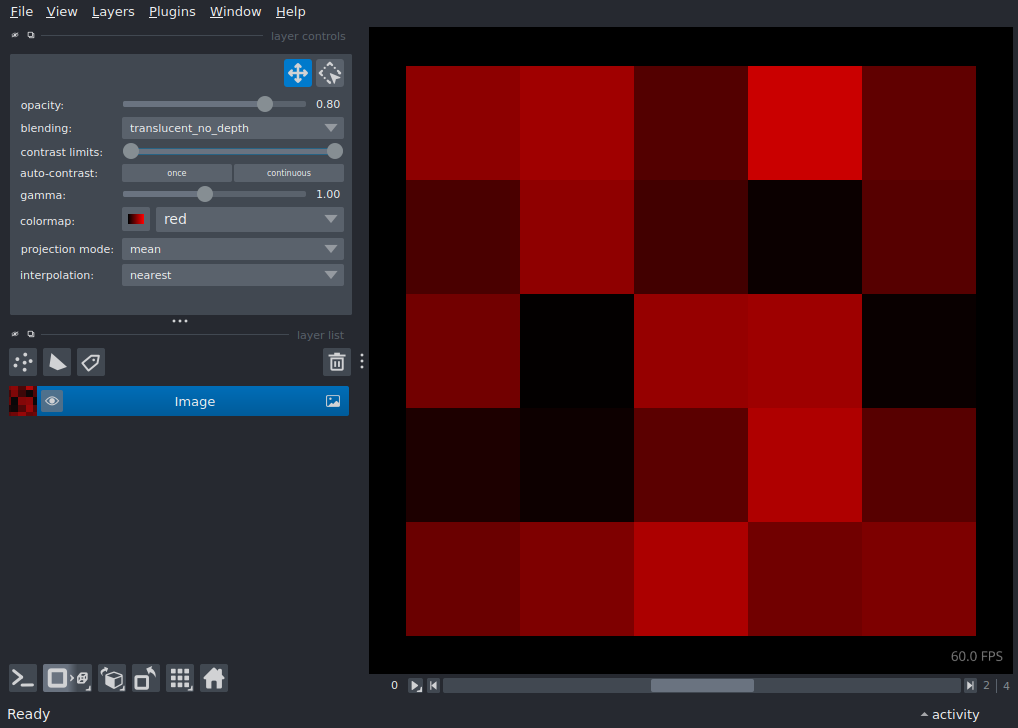The width and height of the screenshot is (1018, 728).
Task: Switch to the transform mode
Action: click(x=329, y=73)
